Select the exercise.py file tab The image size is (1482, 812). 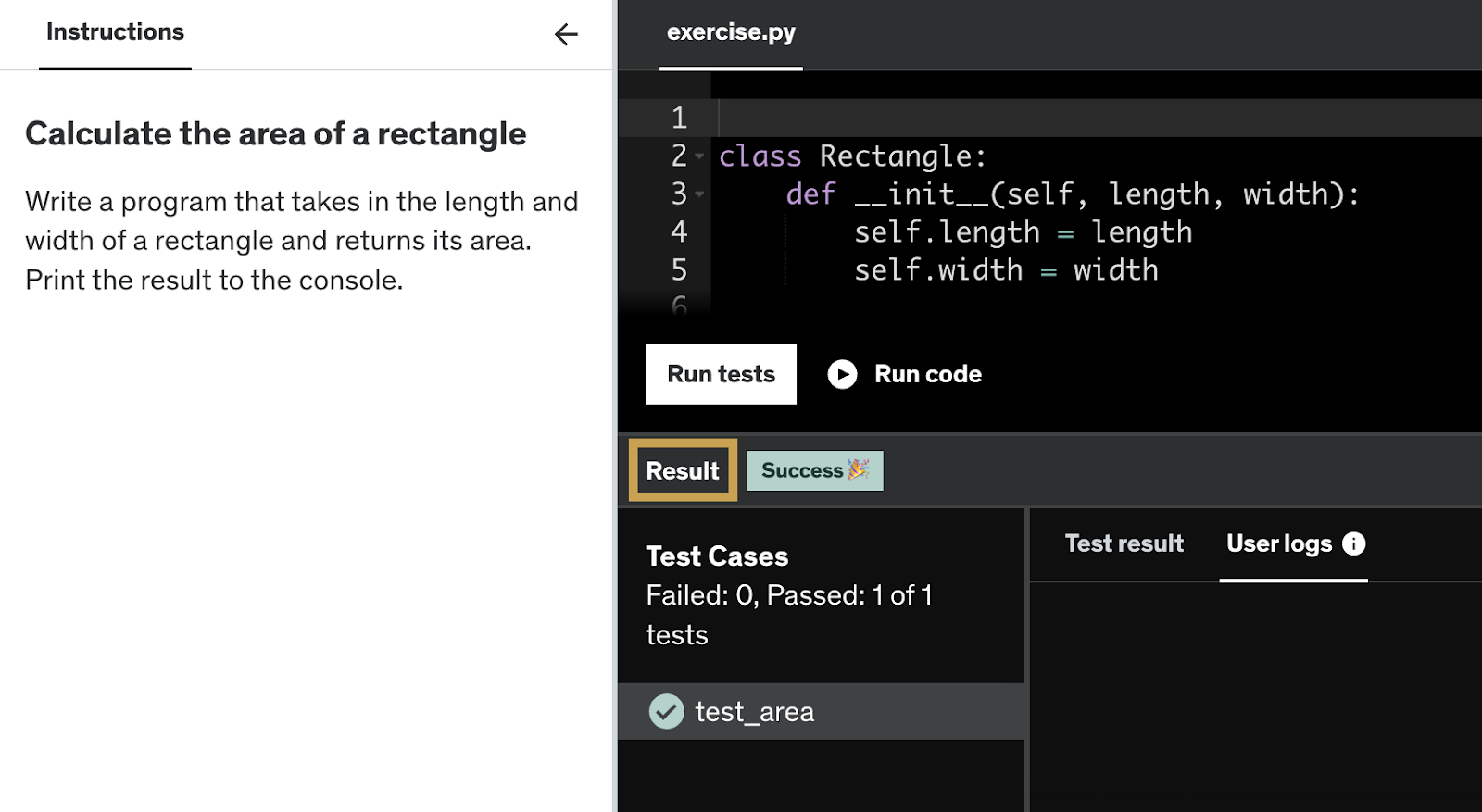tap(731, 32)
